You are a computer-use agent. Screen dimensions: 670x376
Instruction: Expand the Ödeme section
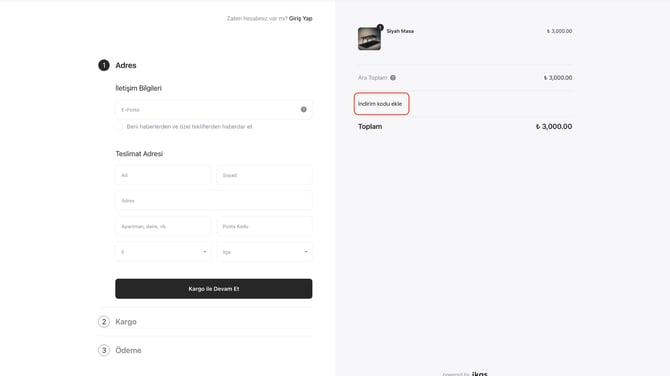point(128,350)
